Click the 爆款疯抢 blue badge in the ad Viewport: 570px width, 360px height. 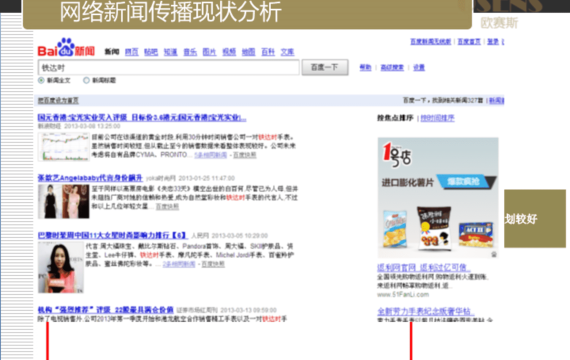pos(462,181)
